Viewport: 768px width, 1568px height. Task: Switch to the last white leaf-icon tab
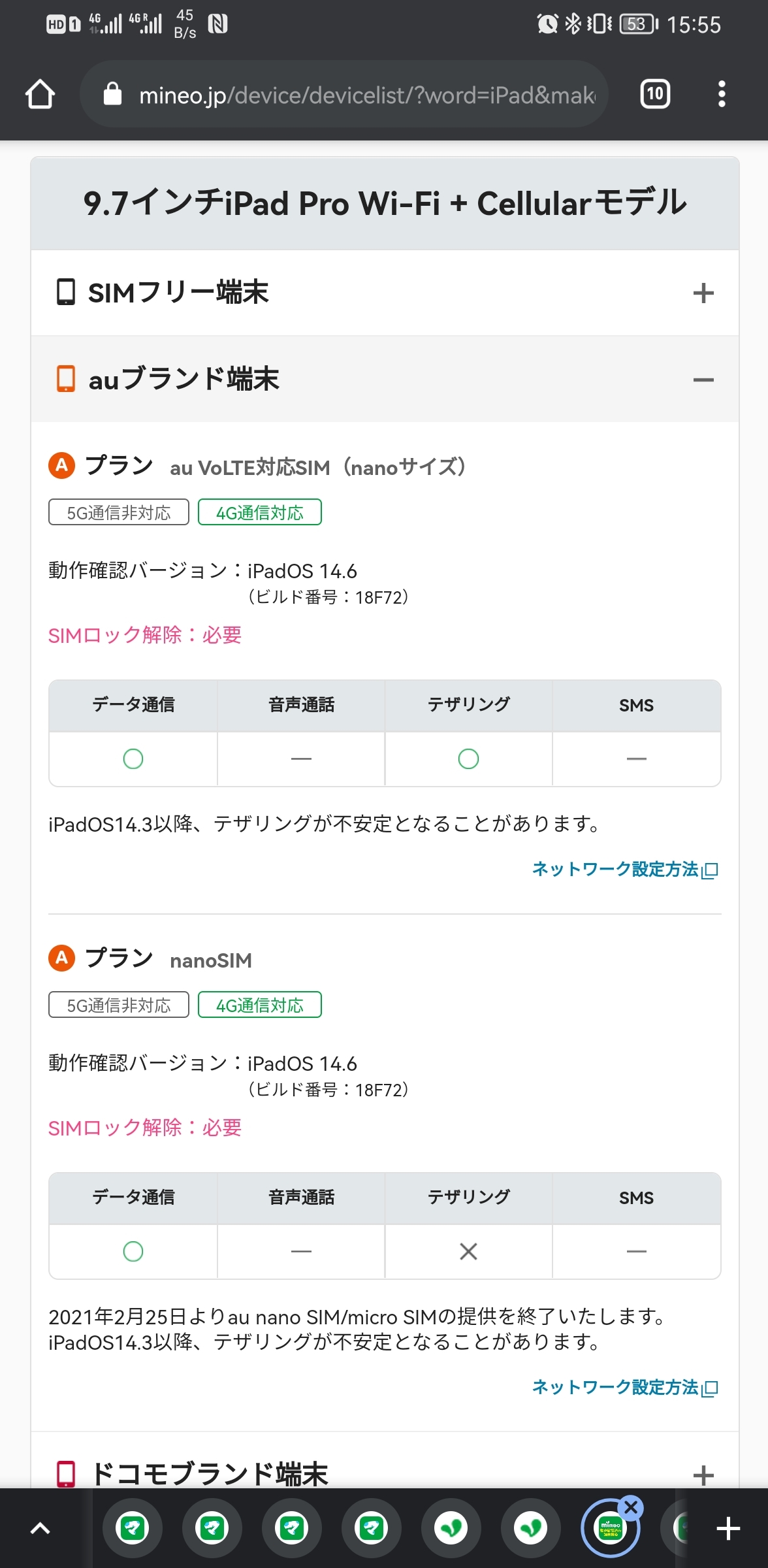[530, 1529]
